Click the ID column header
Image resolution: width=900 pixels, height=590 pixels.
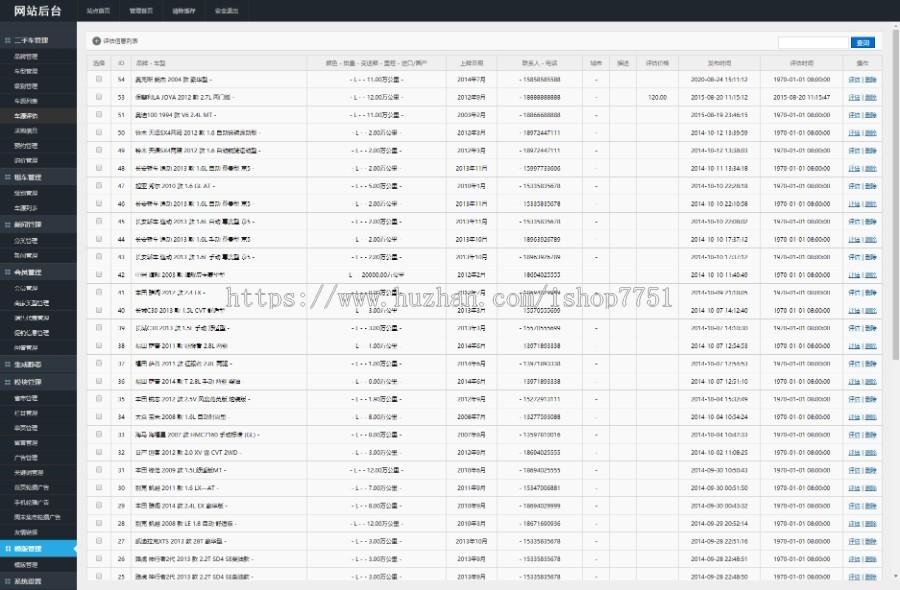tap(121, 63)
